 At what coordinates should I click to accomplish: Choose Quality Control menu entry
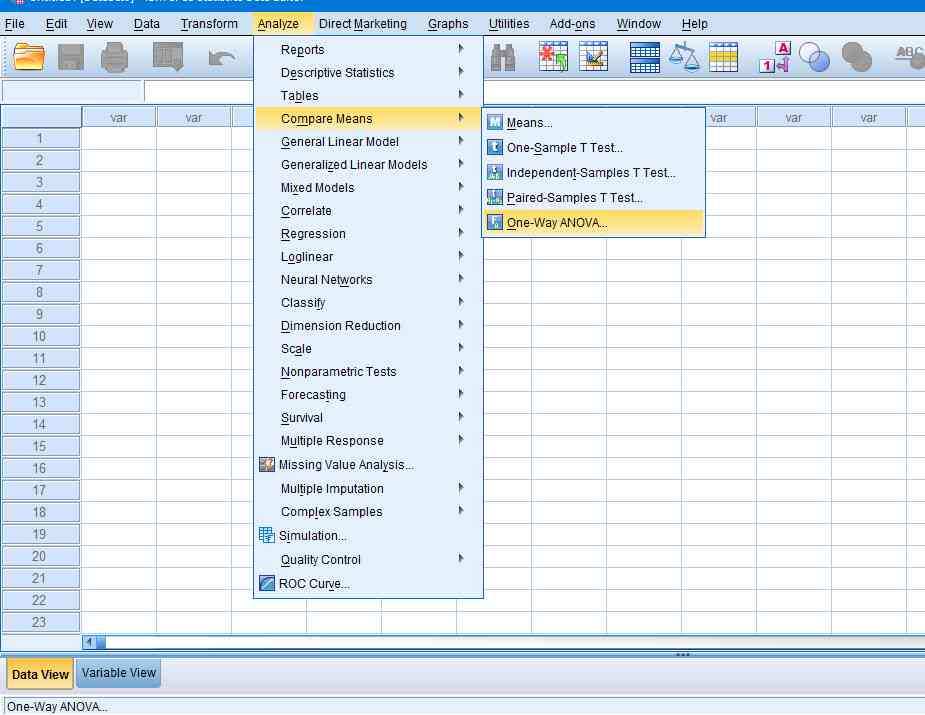tap(368, 559)
